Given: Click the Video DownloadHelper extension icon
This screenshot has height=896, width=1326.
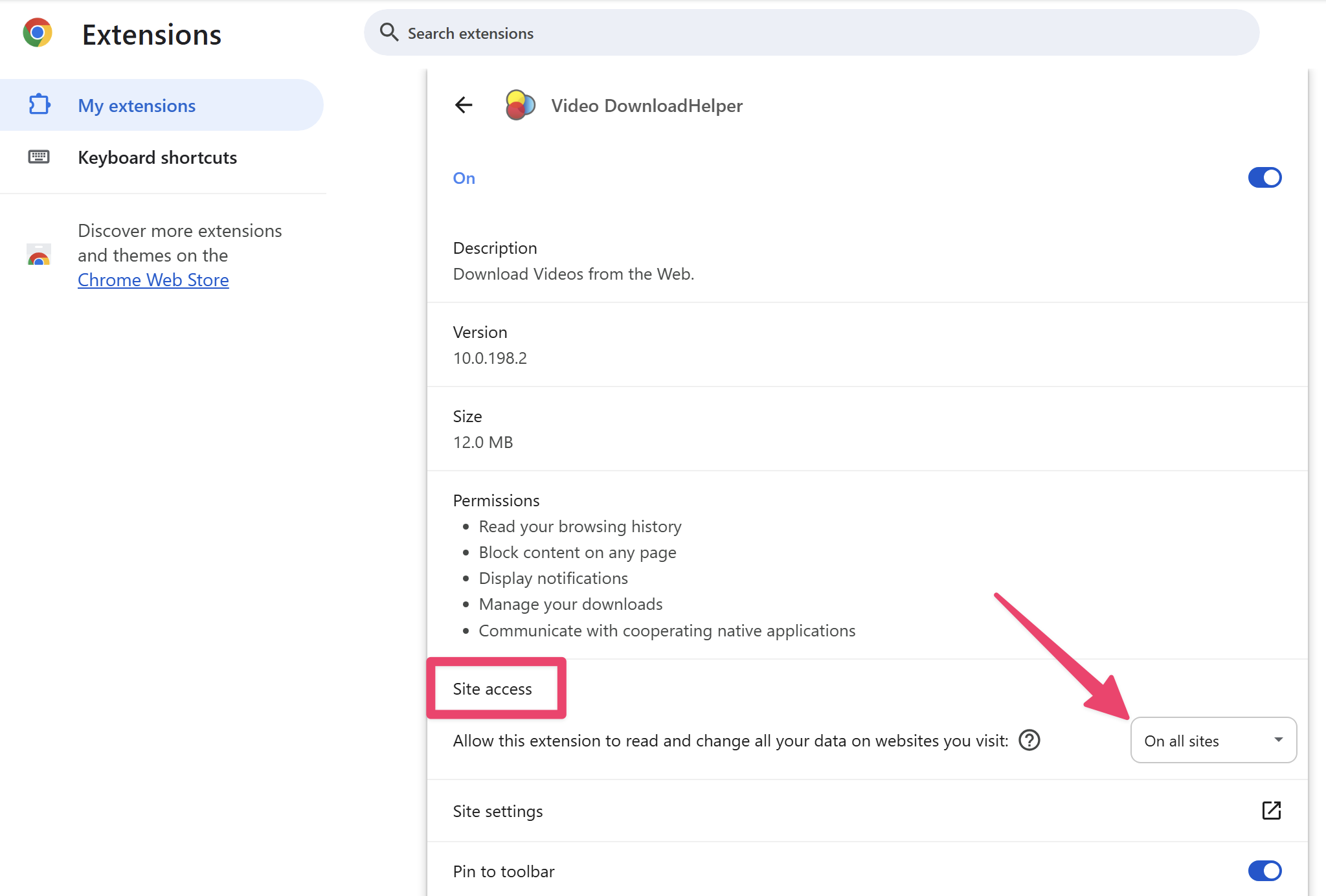Looking at the screenshot, I should pos(520,105).
